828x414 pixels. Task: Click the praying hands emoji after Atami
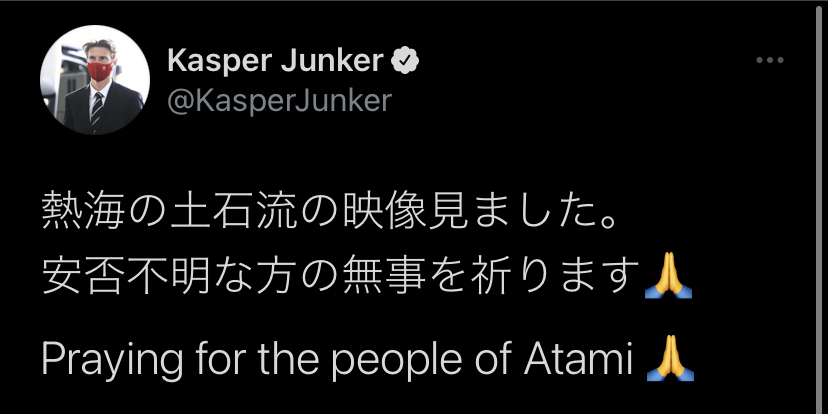point(670,360)
